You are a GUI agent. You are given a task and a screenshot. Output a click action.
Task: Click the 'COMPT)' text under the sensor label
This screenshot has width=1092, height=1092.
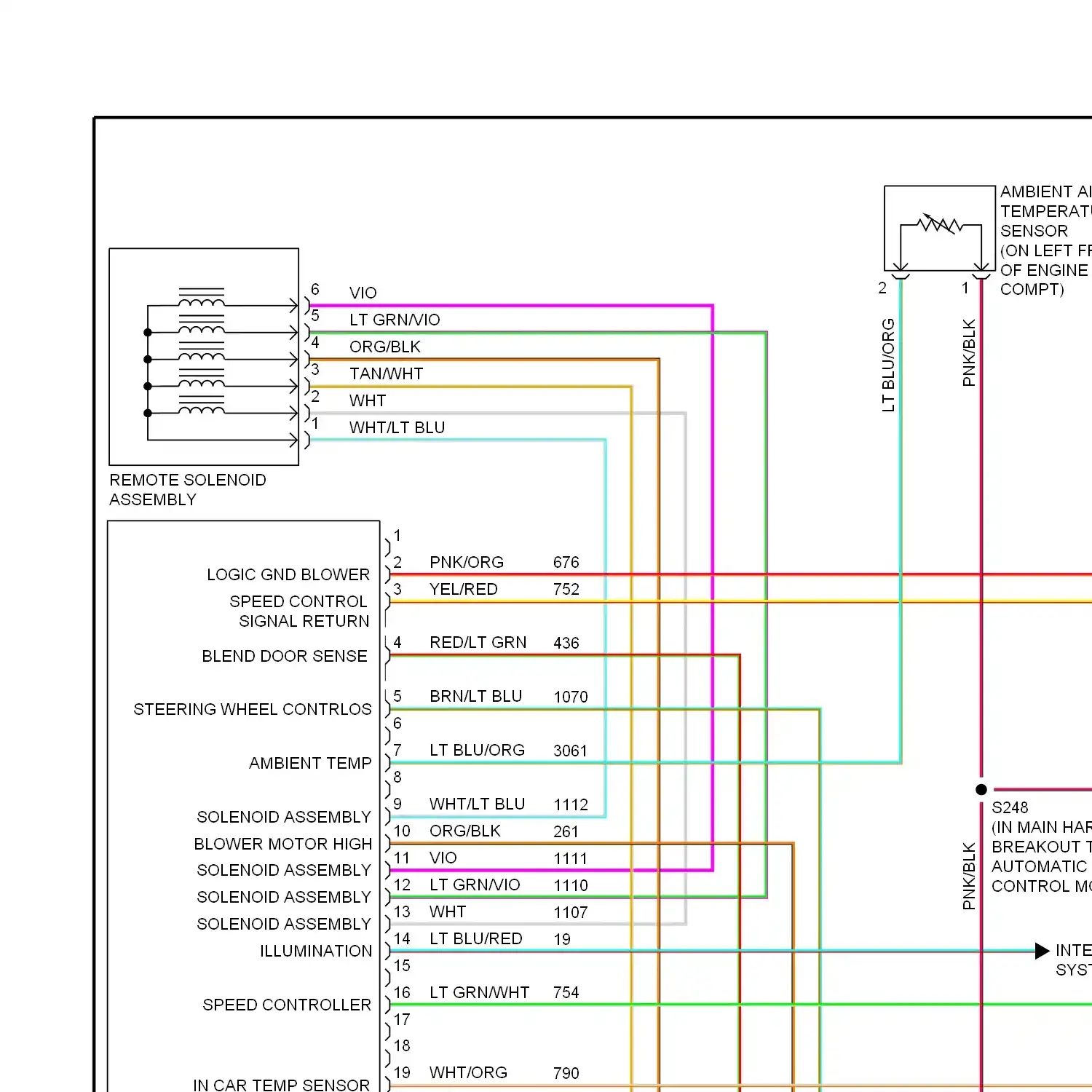tap(1032, 289)
